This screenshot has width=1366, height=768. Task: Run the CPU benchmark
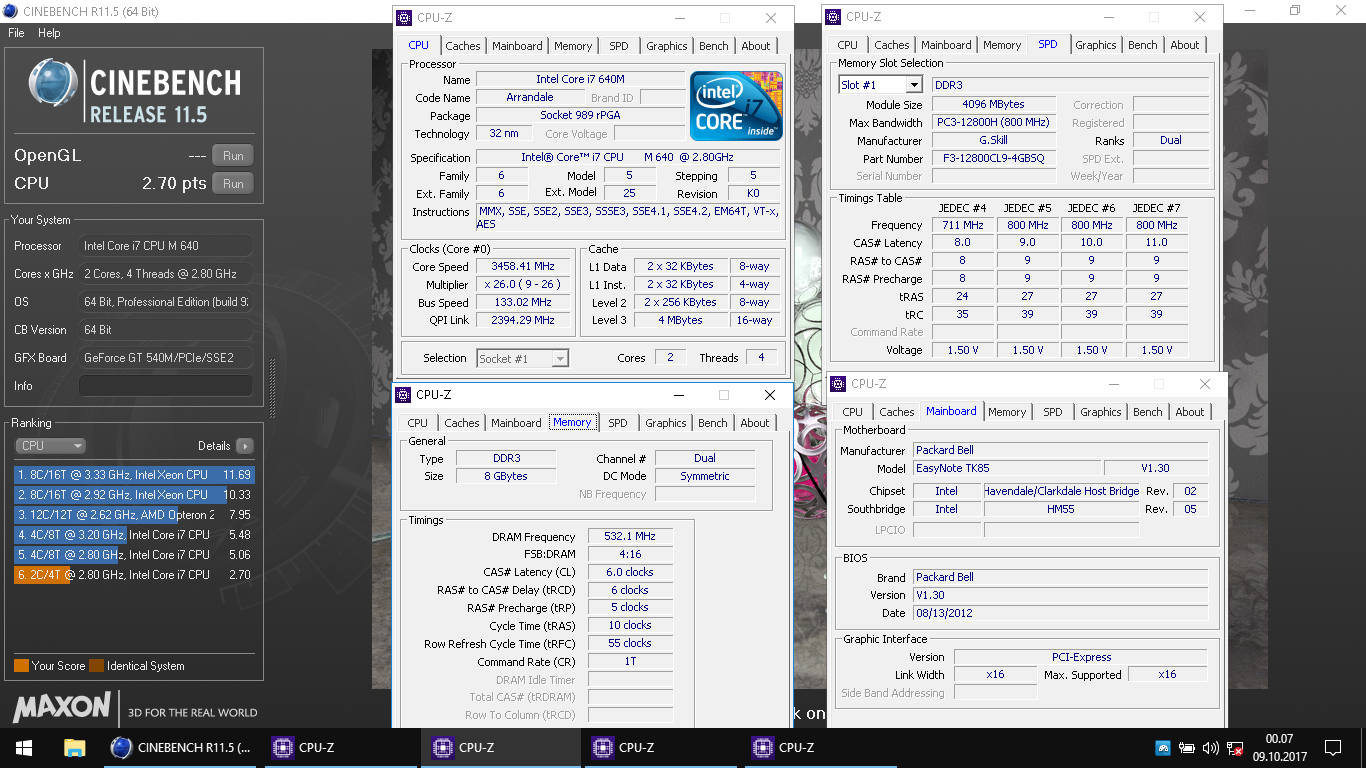pyautogui.click(x=233, y=184)
